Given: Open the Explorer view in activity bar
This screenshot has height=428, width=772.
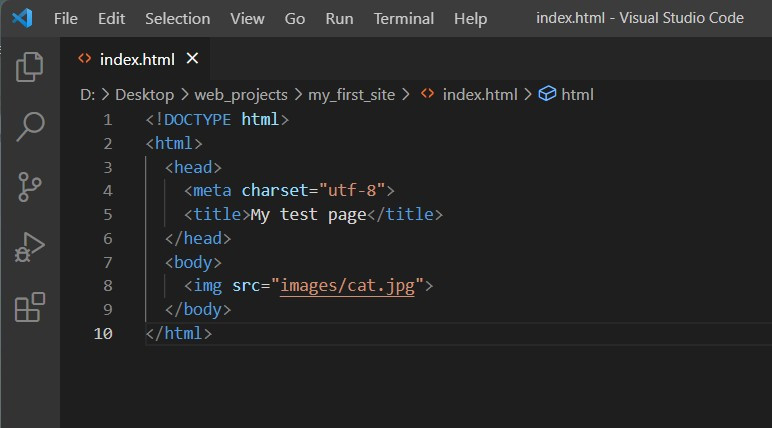Looking at the screenshot, I should point(30,67).
